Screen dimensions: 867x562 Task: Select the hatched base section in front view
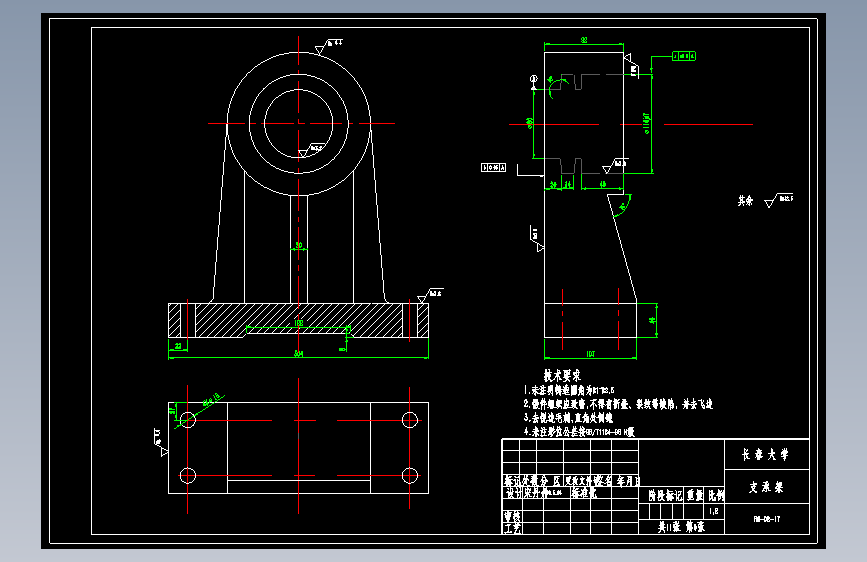click(299, 320)
